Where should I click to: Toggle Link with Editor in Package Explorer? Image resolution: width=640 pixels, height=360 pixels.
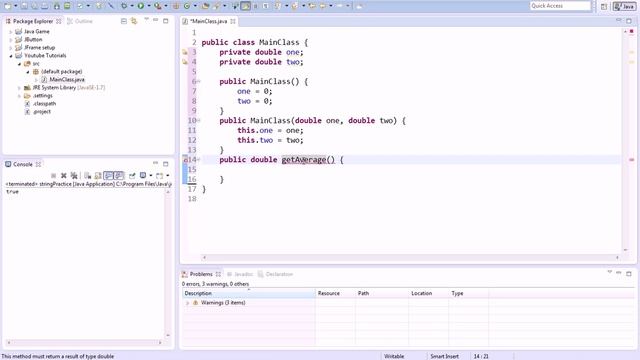(x=134, y=21)
